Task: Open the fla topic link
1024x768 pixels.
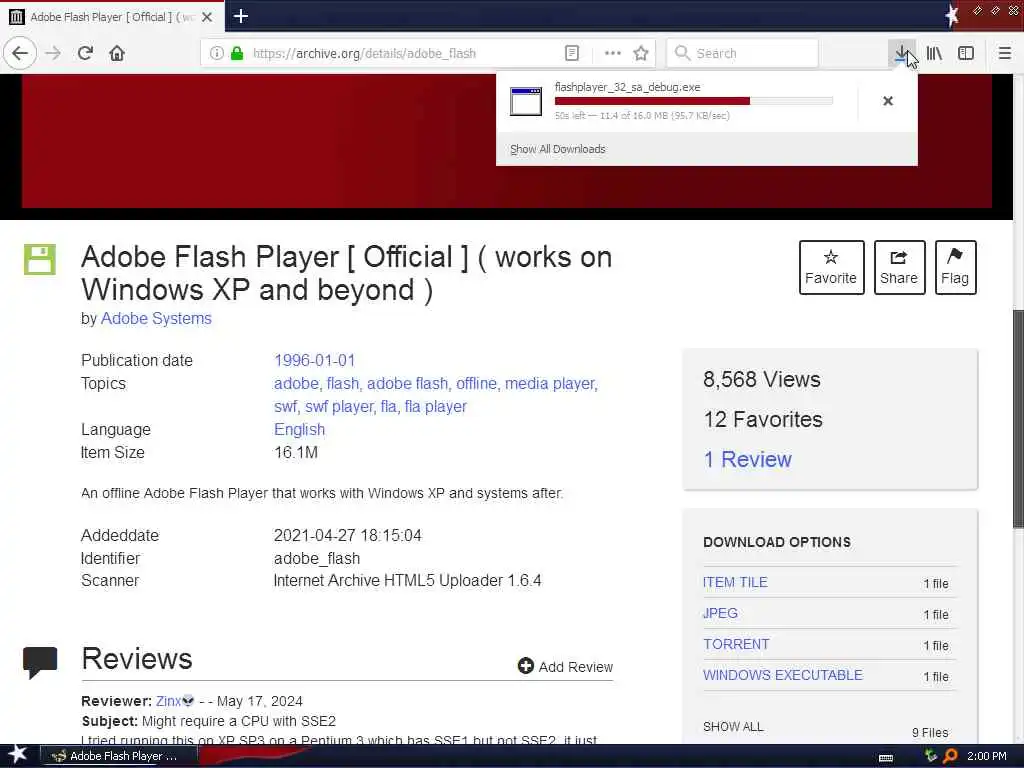Action: (x=389, y=406)
